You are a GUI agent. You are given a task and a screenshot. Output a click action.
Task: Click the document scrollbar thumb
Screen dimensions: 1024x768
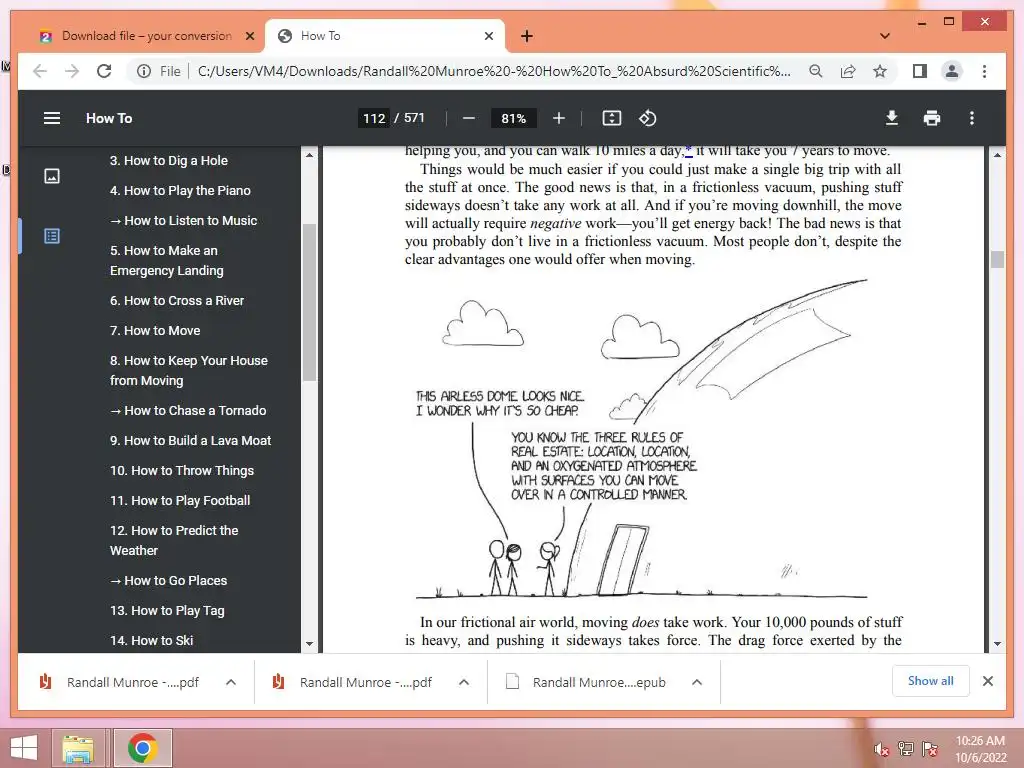tap(997, 259)
